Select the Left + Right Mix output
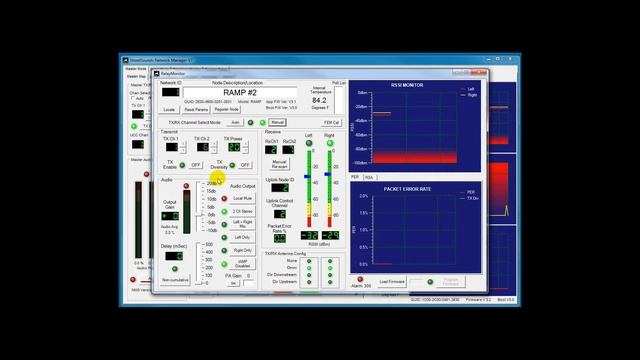640x360 pixels. point(242,224)
